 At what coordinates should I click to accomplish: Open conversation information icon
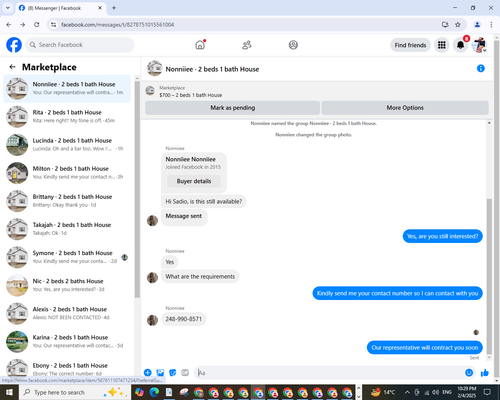pos(481,68)
